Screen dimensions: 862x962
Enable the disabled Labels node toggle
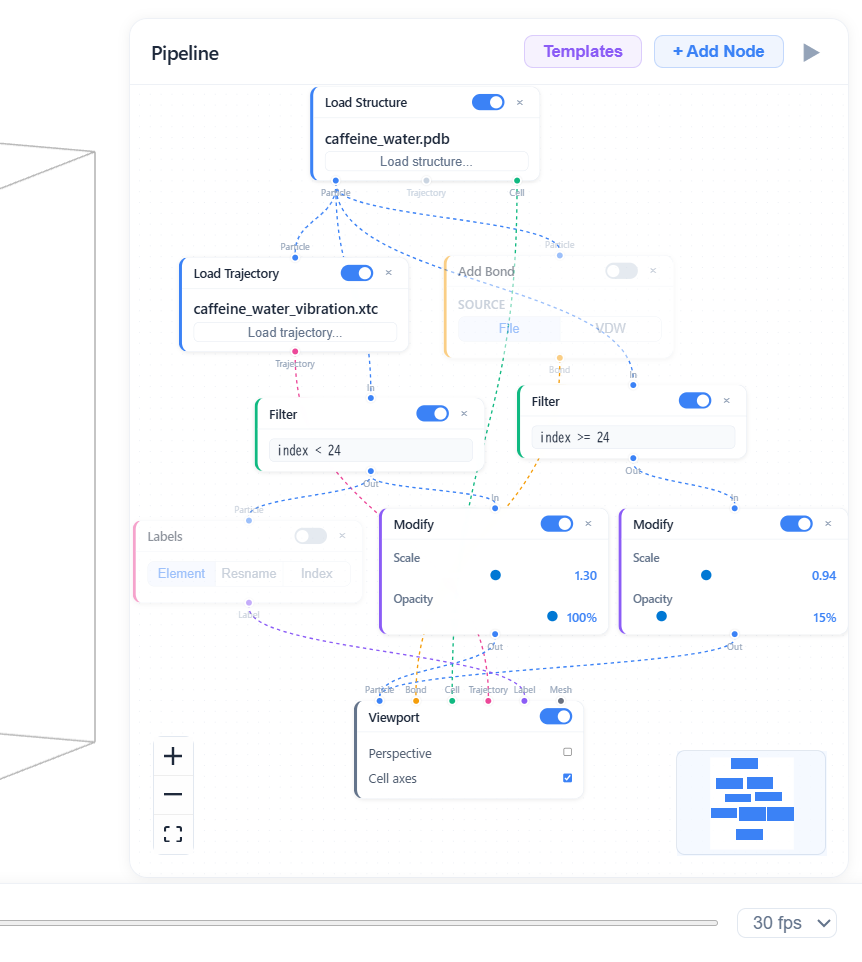(x=311, y=536)
